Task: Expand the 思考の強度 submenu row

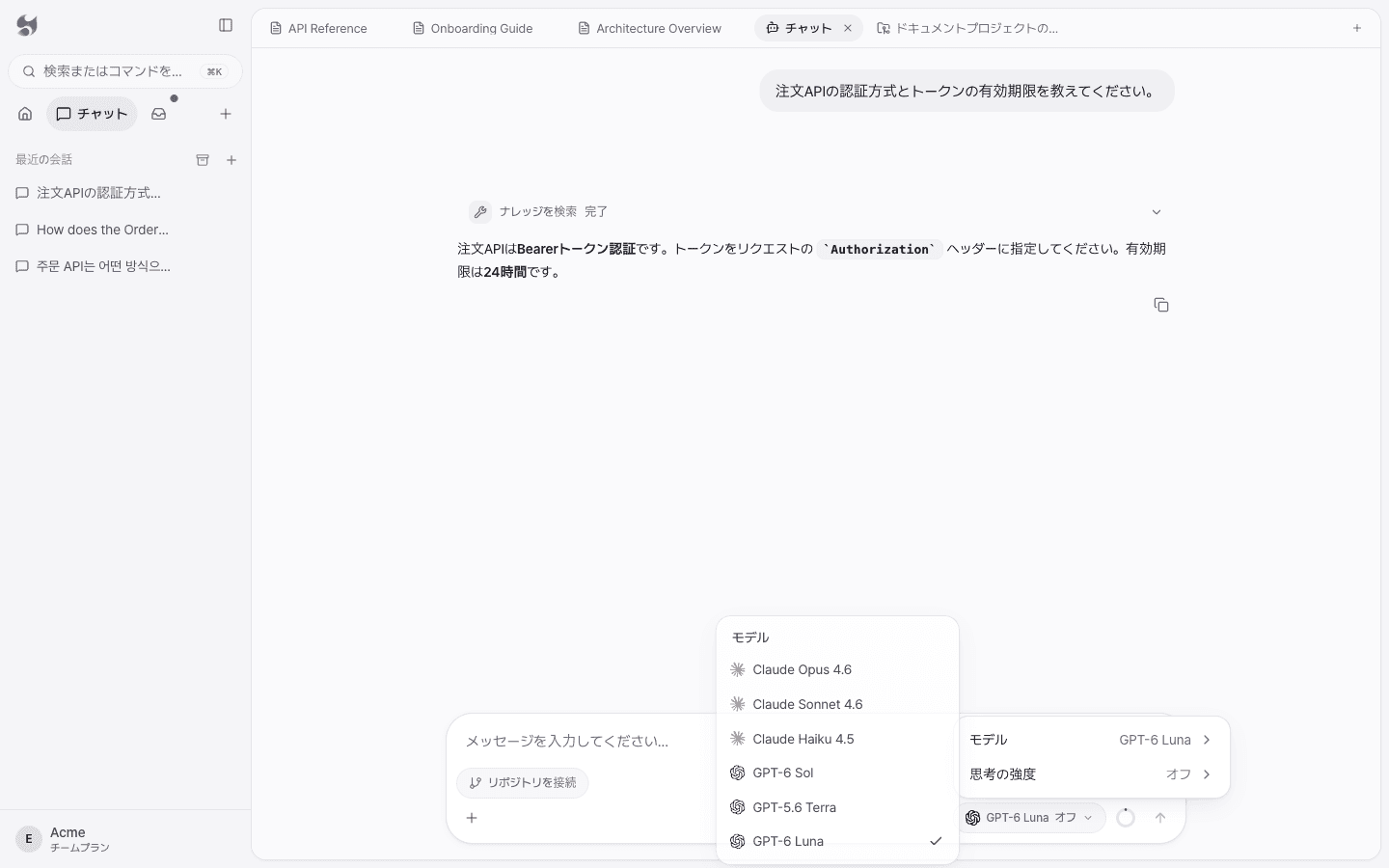Action: point(1091,774)
